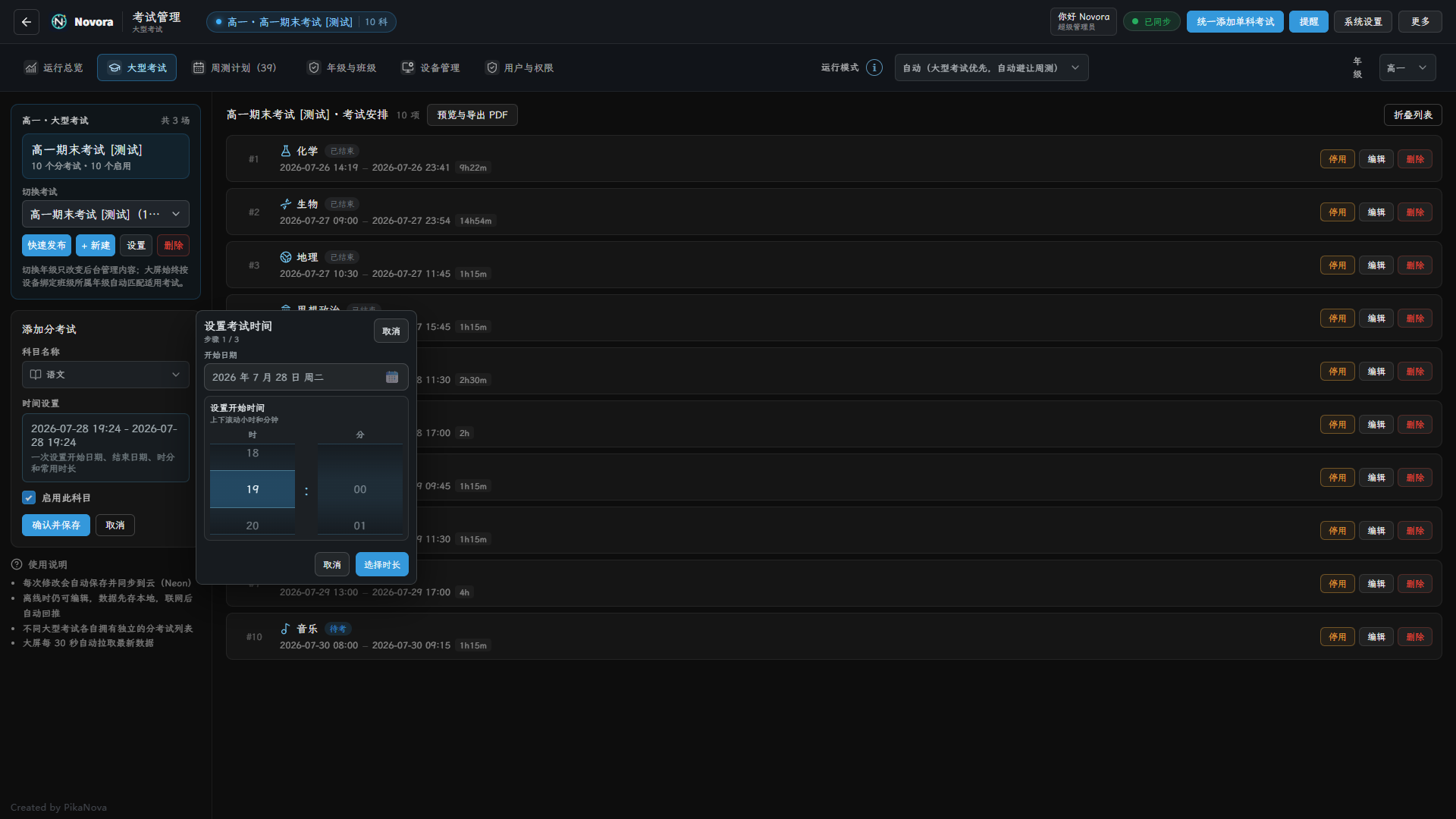Viewport: 1456px width, 819px height.
Task: Click the back arrow button
Action: click(x=27, y=22)
